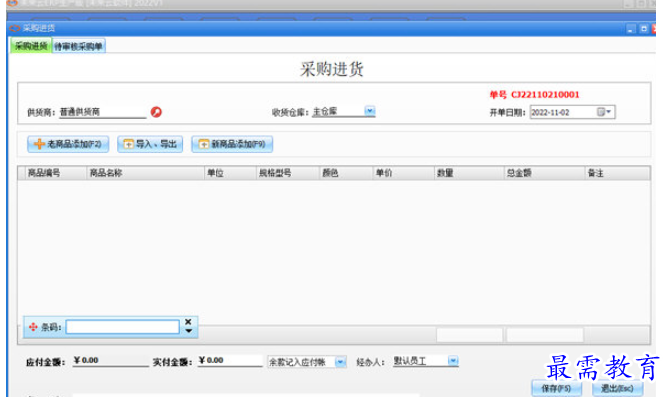The height and width of the screenshot is (399, 668).
Task: Click the 商品名称 column header
Action: [x=145, y=173]
